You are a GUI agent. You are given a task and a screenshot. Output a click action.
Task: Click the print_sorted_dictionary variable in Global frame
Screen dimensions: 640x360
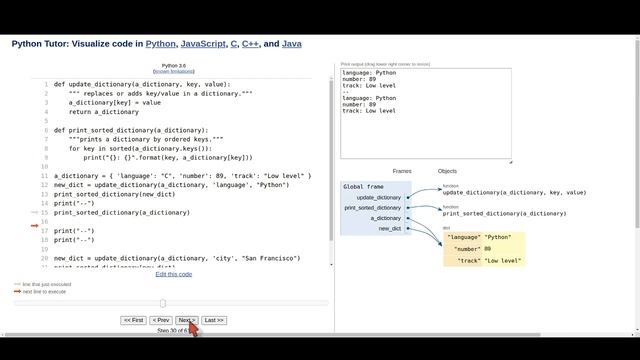[x=373, y=208]
